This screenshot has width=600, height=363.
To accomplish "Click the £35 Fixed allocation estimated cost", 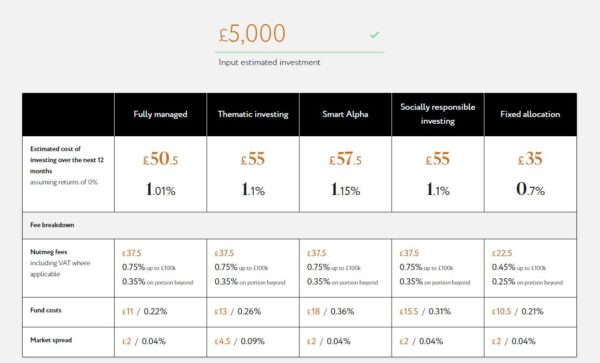I will point(530,159).
